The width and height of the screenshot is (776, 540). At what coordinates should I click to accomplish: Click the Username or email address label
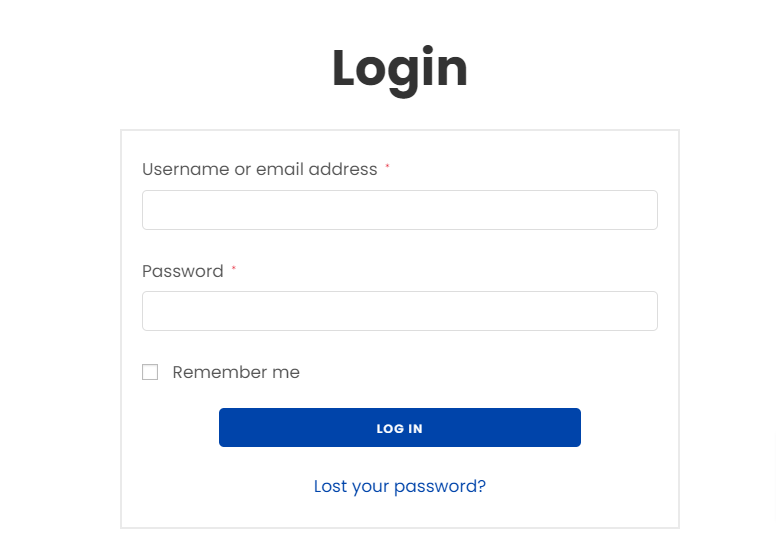[x=259, y=169]
